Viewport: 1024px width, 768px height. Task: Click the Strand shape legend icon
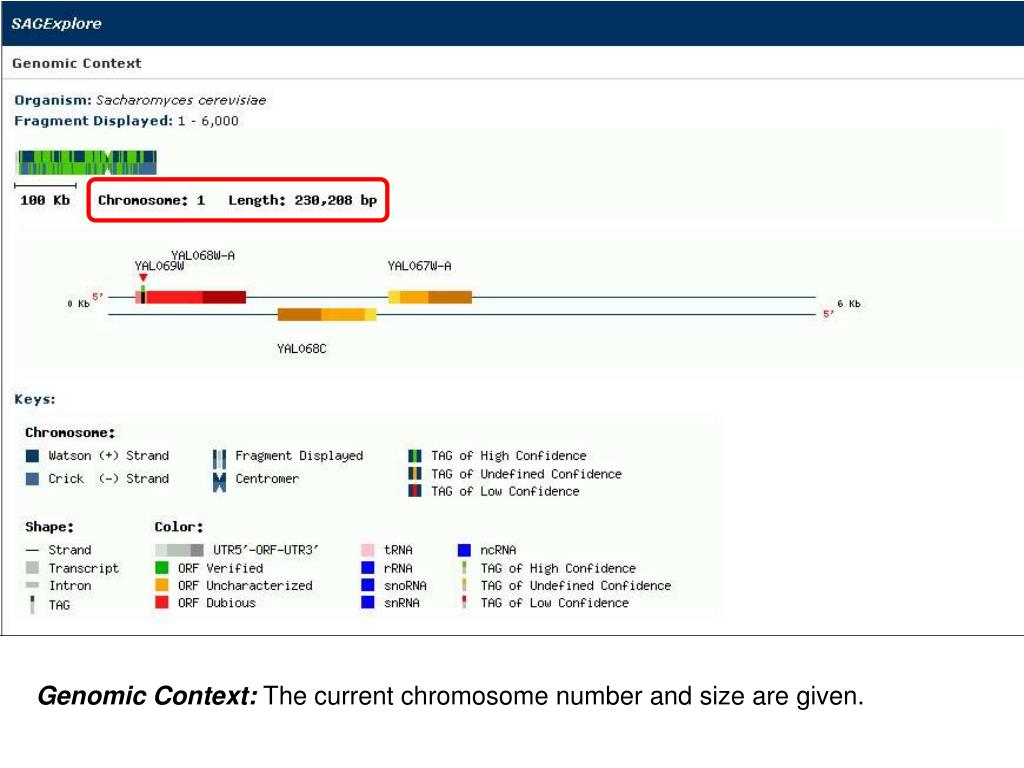tap(32, 551)
